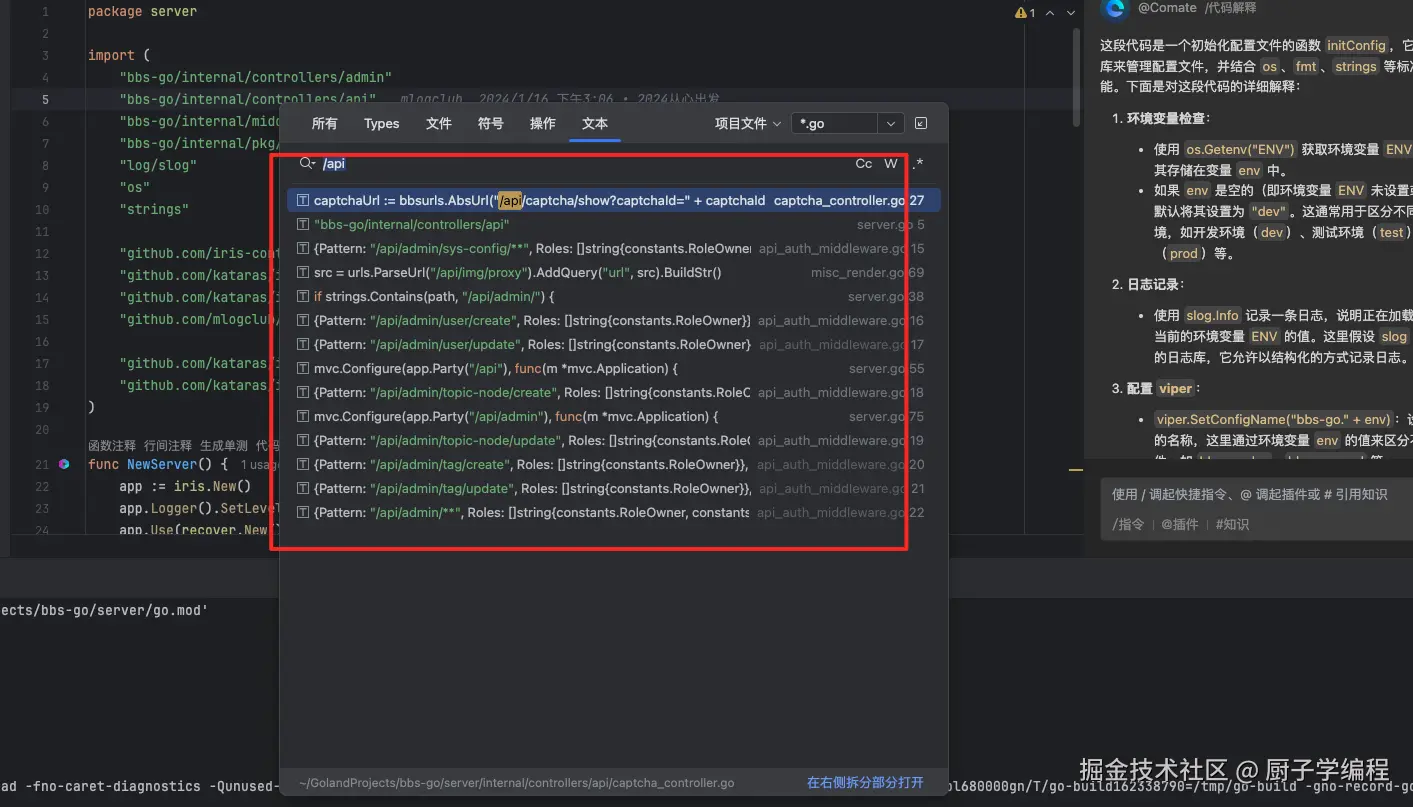
Task: Click the "1 usage" hint beside NewServer
Action: click(259, 465)
